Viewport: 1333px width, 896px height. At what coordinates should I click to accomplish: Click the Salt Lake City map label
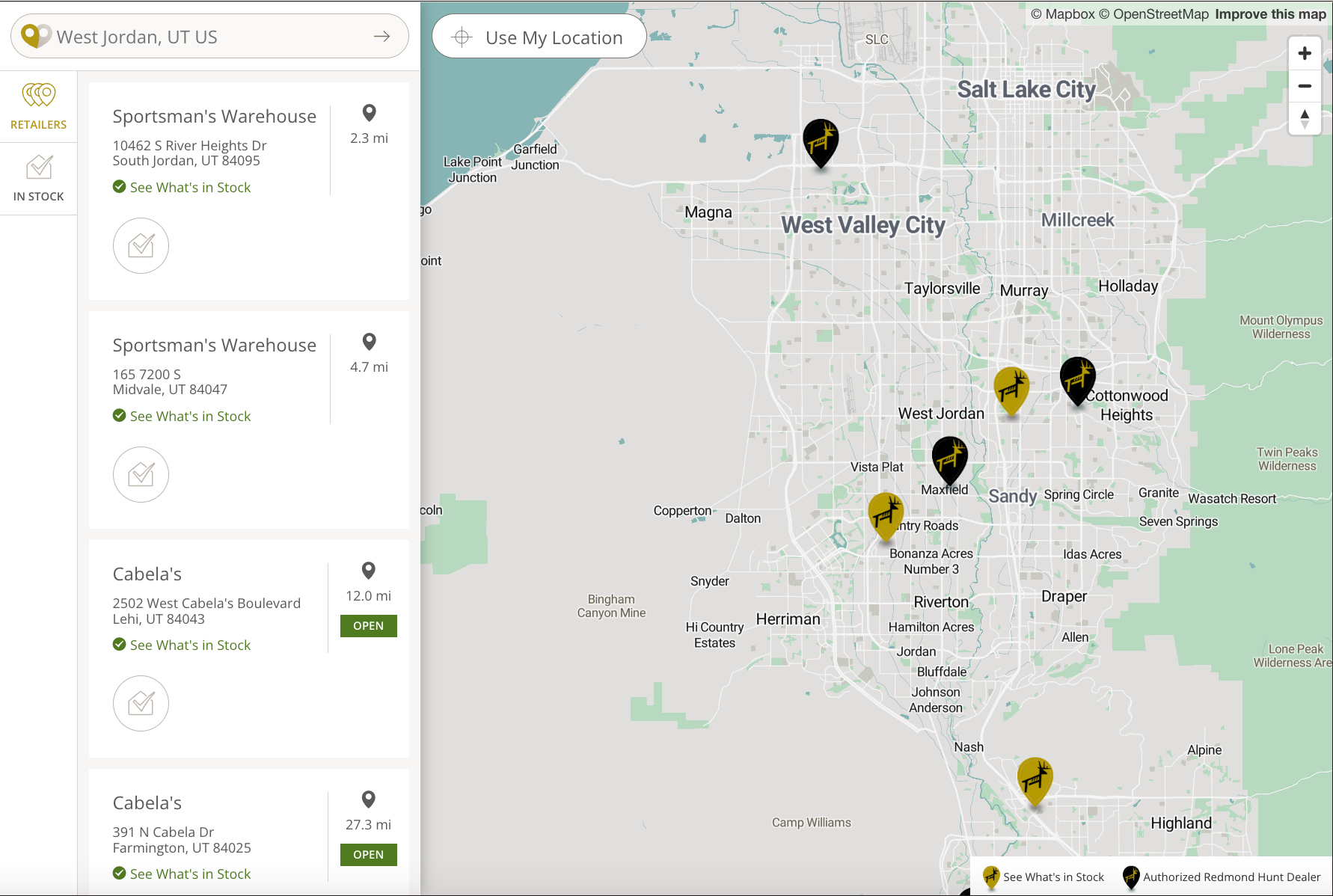click(x=1026, y=90)
